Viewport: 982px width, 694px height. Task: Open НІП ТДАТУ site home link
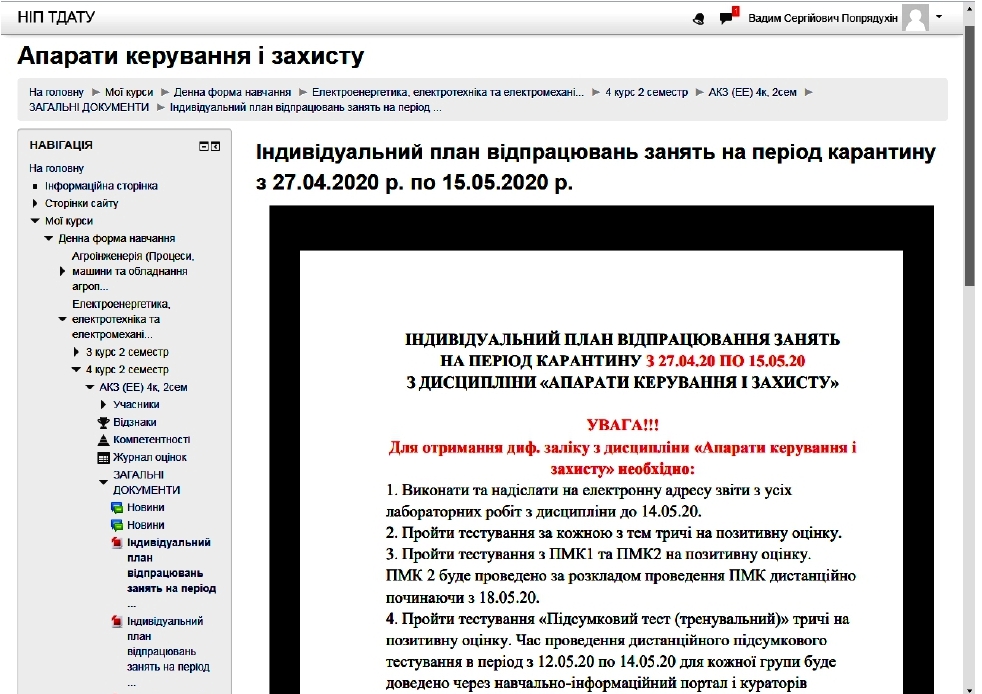coord(56,18)
